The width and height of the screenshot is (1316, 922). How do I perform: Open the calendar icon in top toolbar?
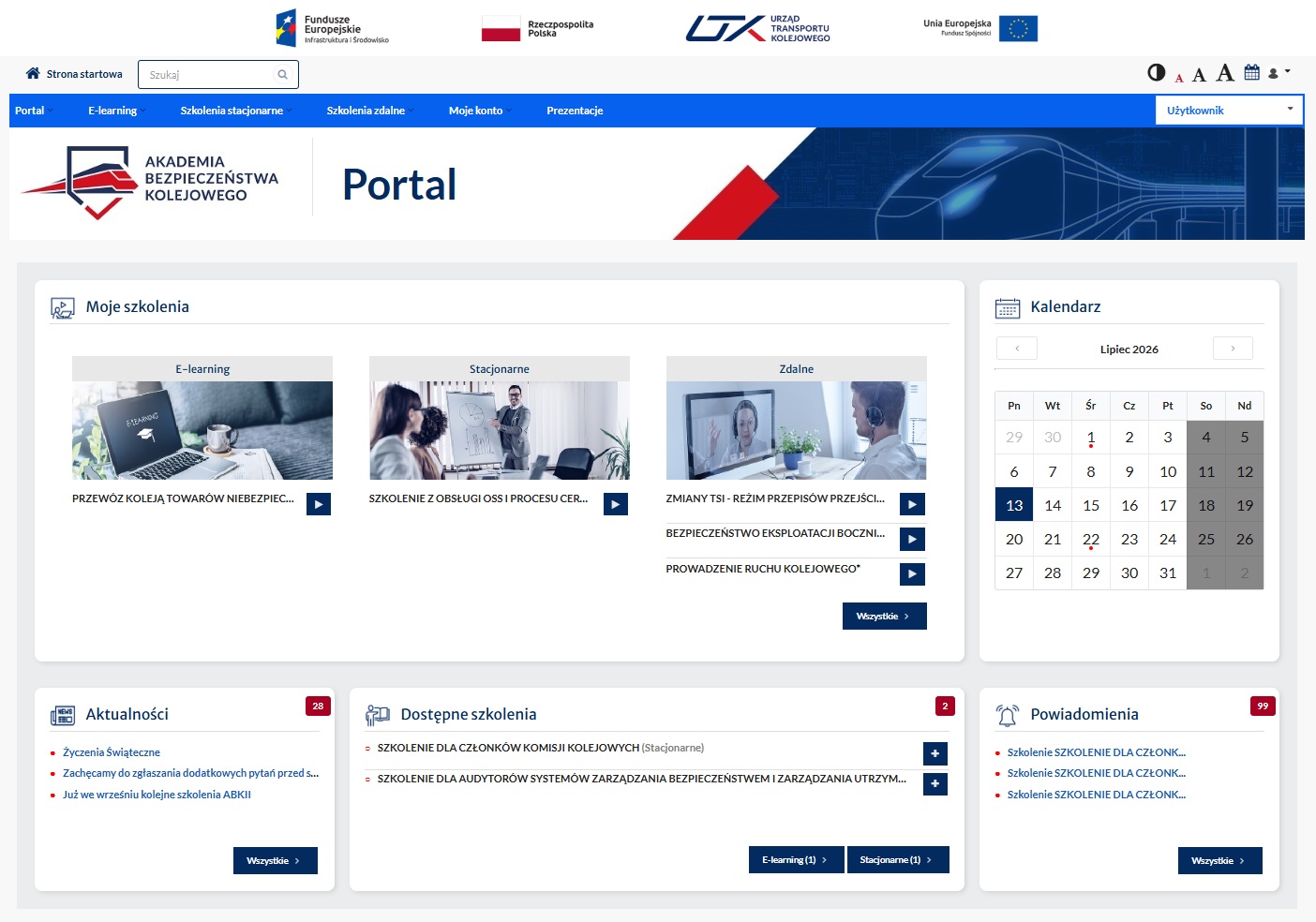coord(1252,72)
